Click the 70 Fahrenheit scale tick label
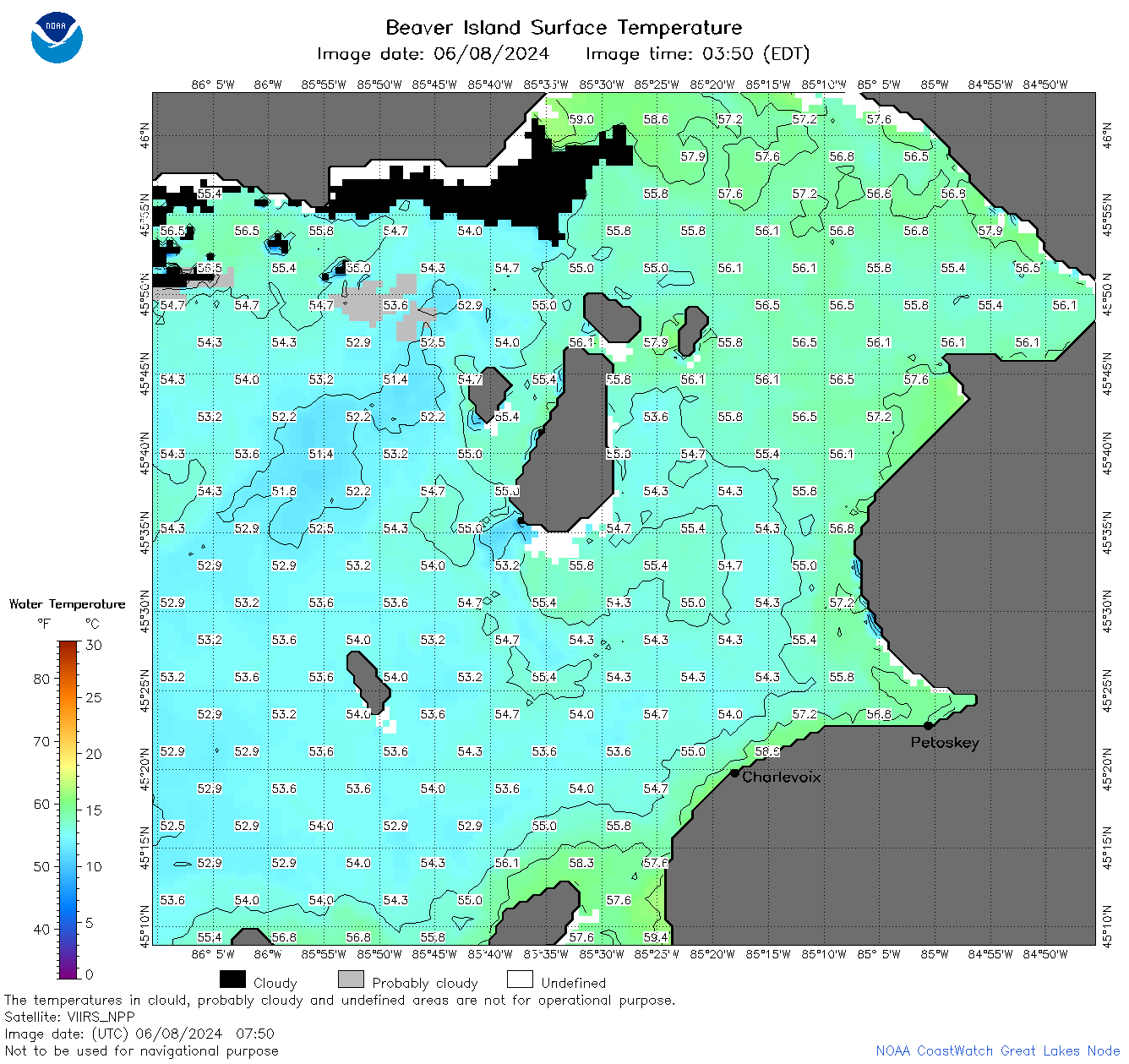Screen dimensions: 1129x1064 point(41,741)
